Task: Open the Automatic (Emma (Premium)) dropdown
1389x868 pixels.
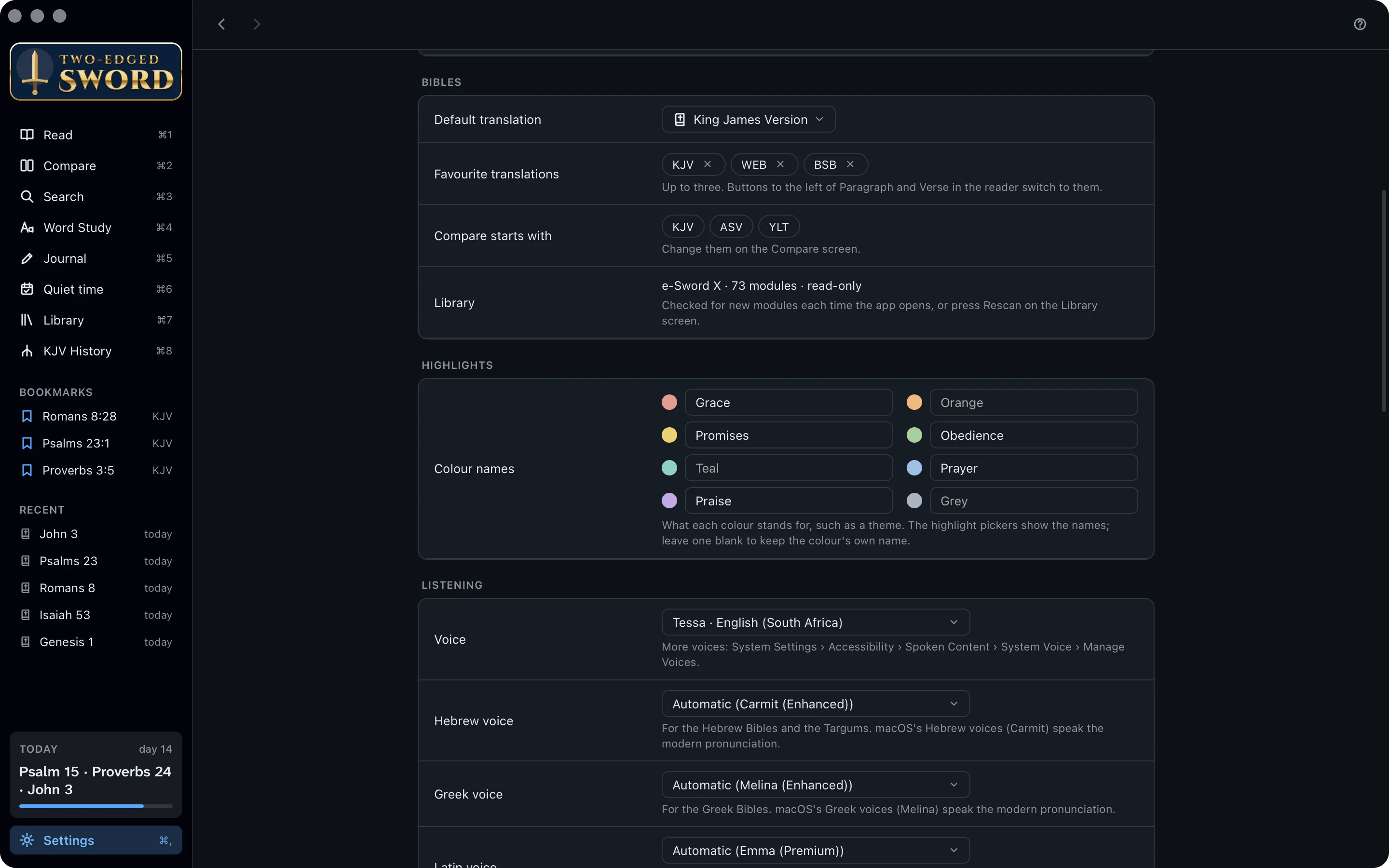Action: click(816, 850)
